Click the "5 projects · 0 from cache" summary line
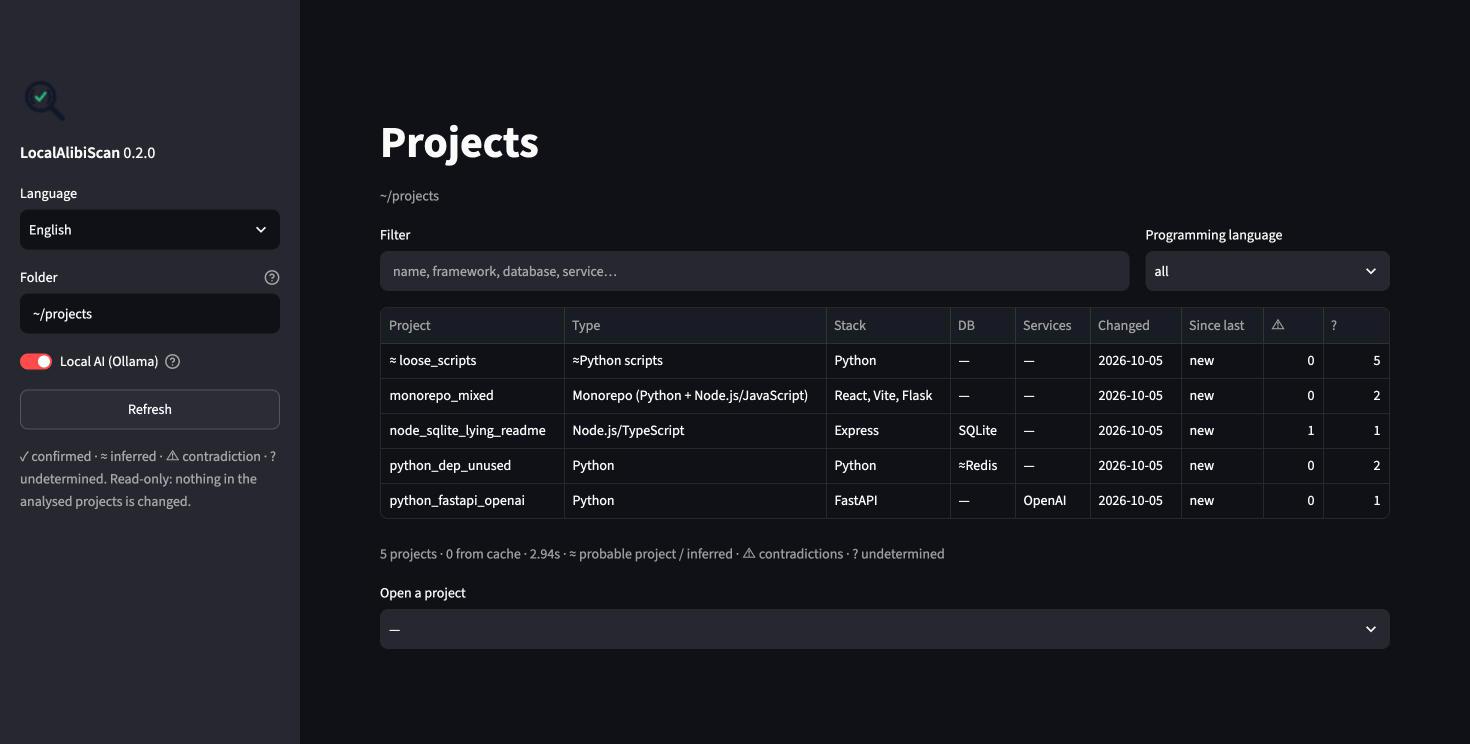 [662, 554]
